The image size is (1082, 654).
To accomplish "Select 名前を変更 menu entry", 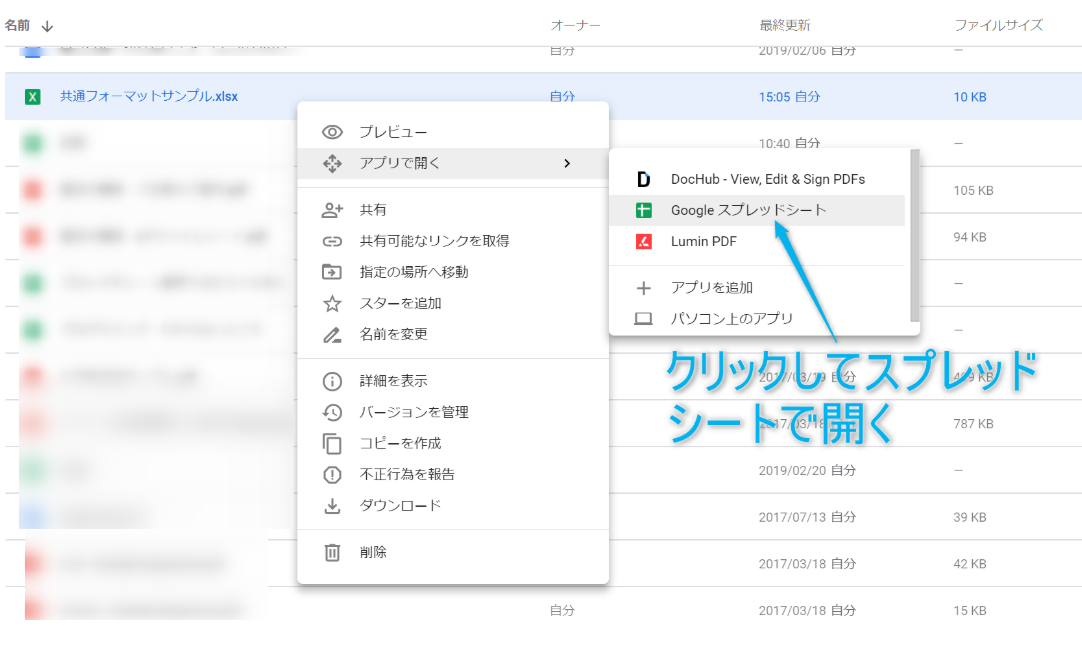I will tap(453, 334).
